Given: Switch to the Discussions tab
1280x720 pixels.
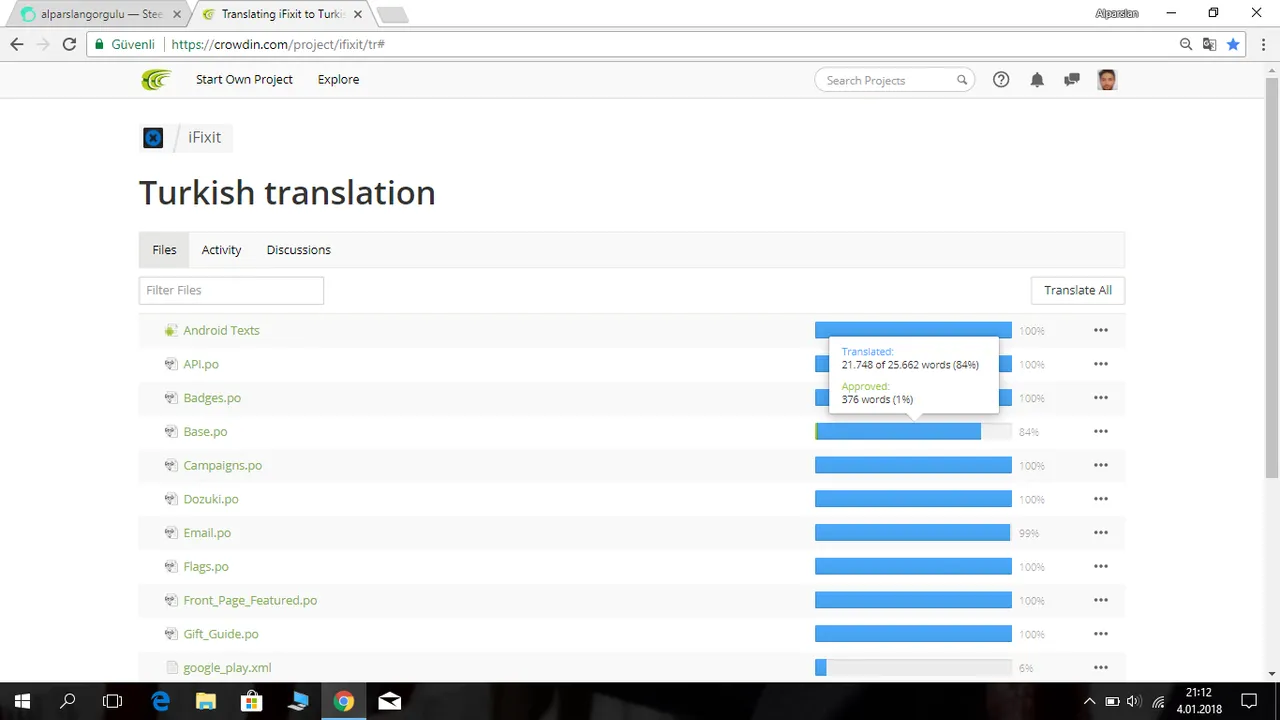Looking at the screenshot, I should pos(298,250).
